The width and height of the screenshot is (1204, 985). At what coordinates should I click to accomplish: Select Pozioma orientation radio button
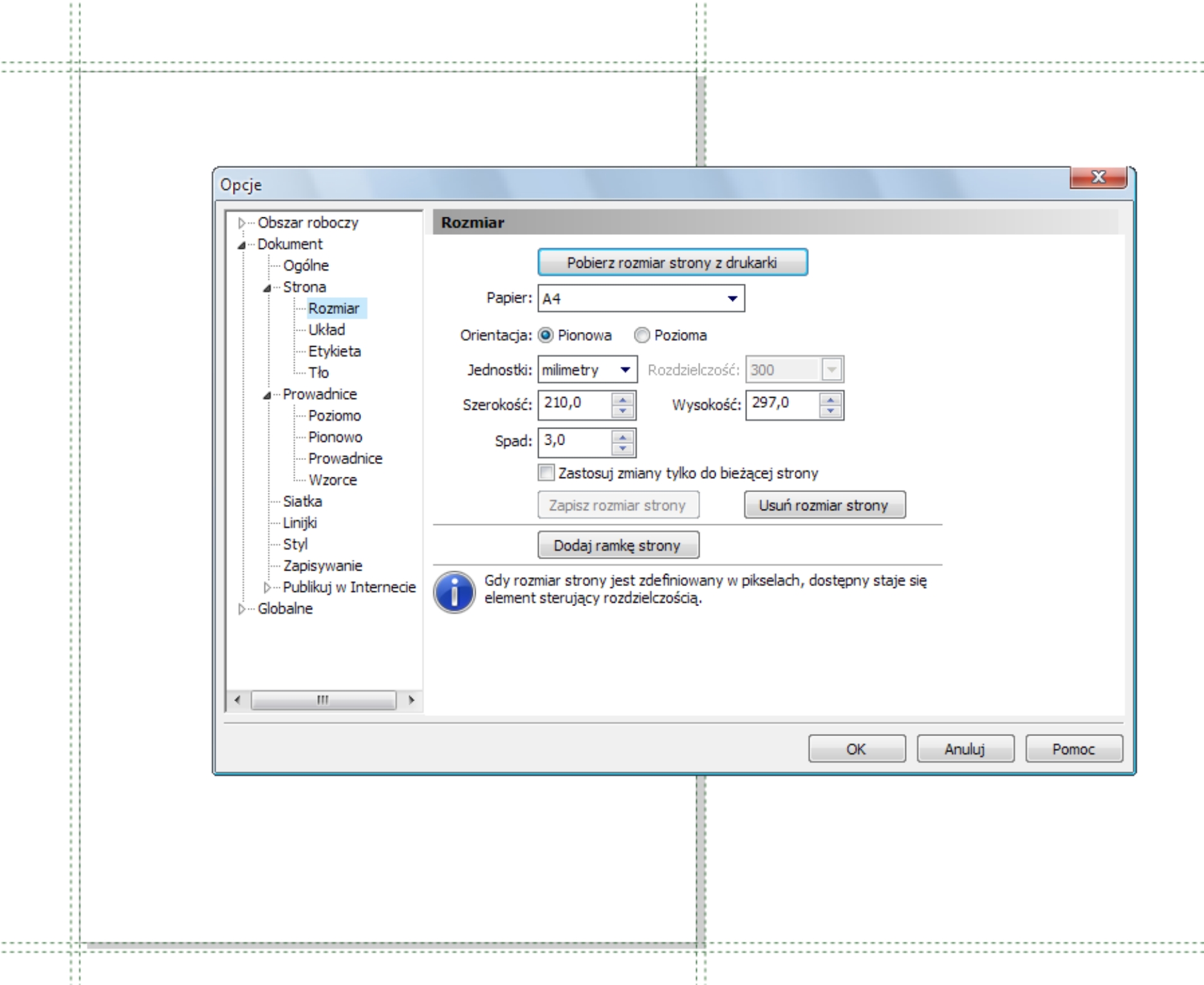[x=642, y=335]
